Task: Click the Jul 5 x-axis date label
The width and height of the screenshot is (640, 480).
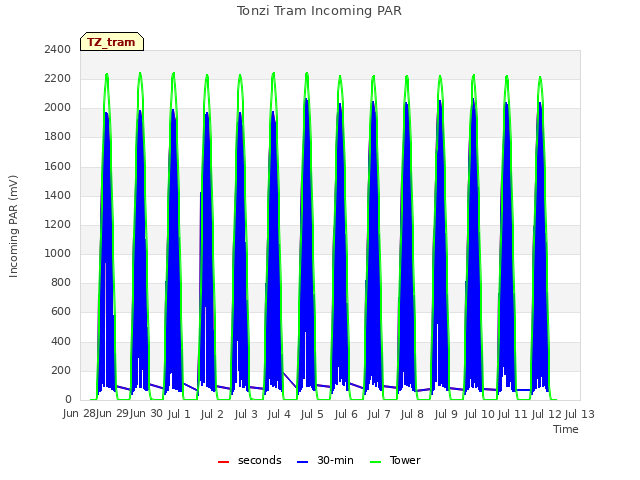Action: [312, 415]
